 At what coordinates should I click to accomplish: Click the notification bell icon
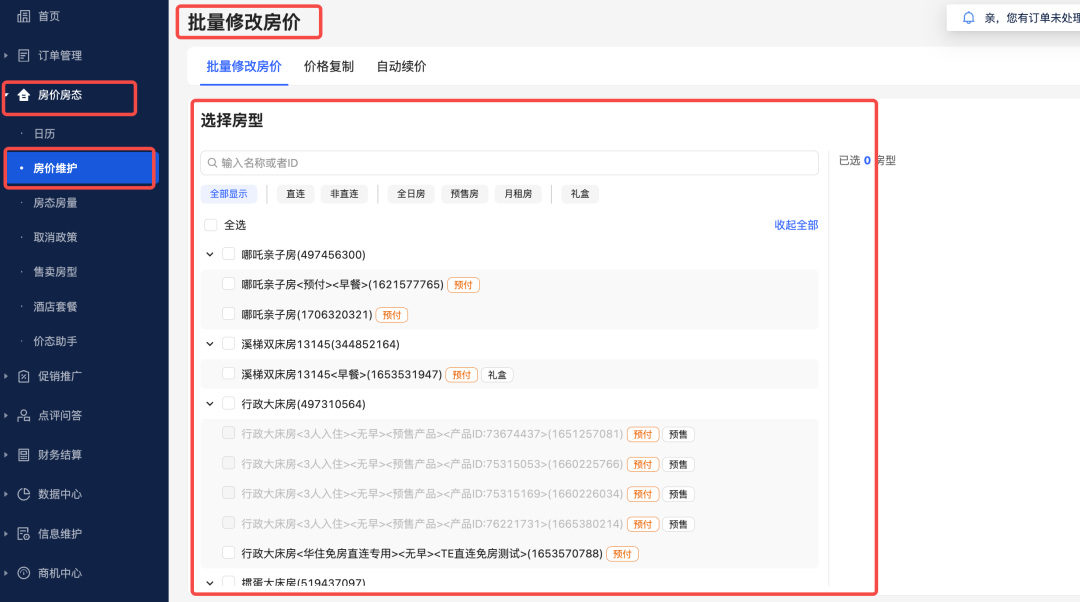pyautogui.click(x=968, y=18)
